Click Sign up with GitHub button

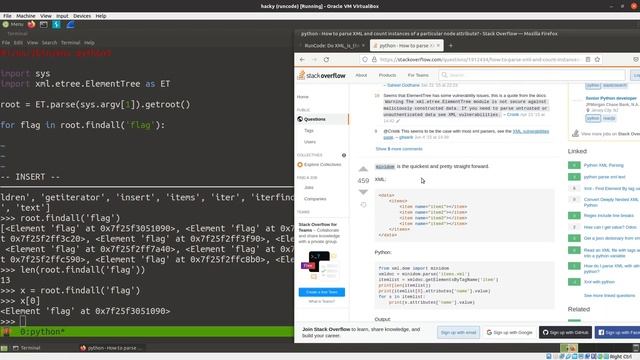(x=566, y=333)
